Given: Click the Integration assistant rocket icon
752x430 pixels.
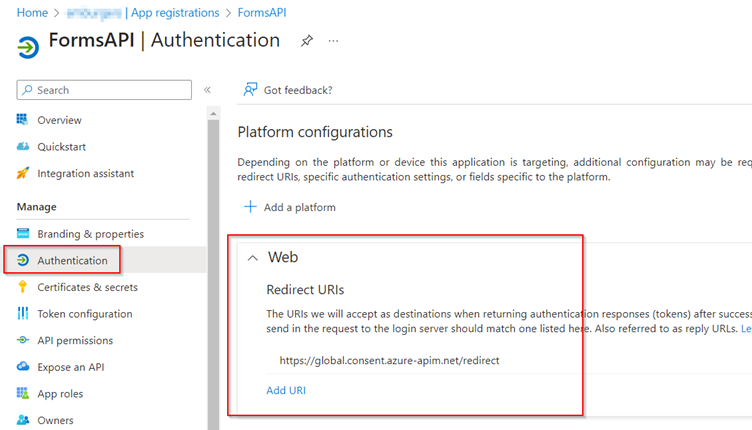Looking at the screenshot, I should [x=23, y=173].
